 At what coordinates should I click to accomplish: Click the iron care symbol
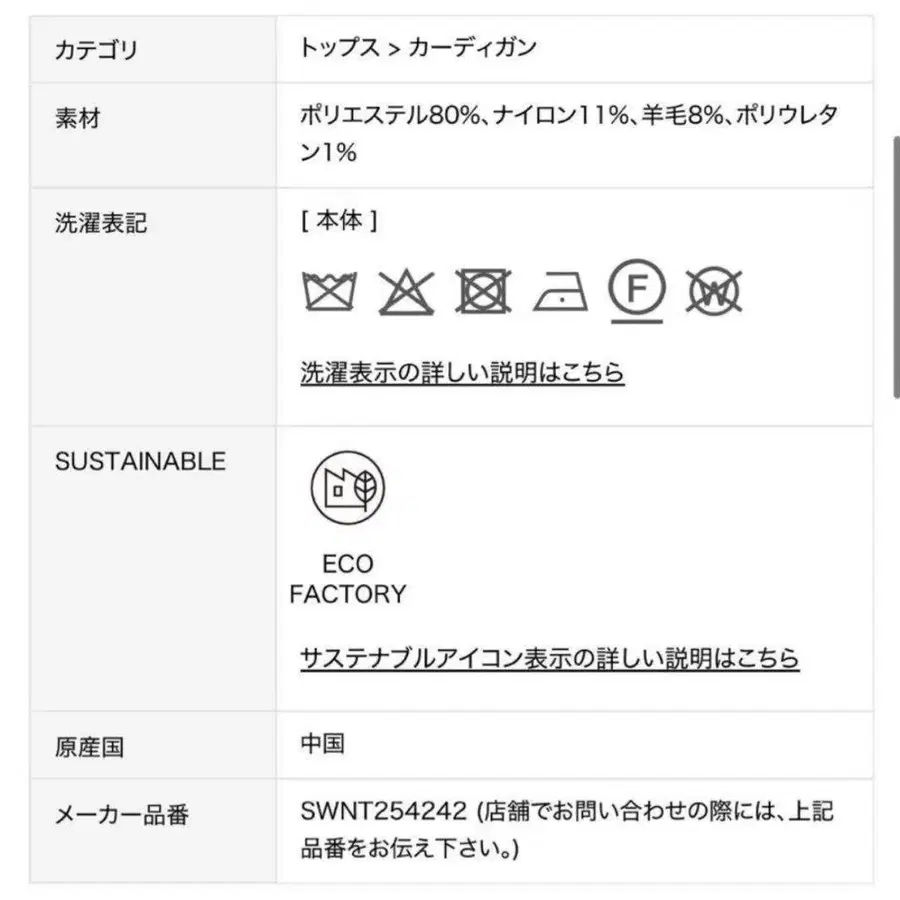560,292
